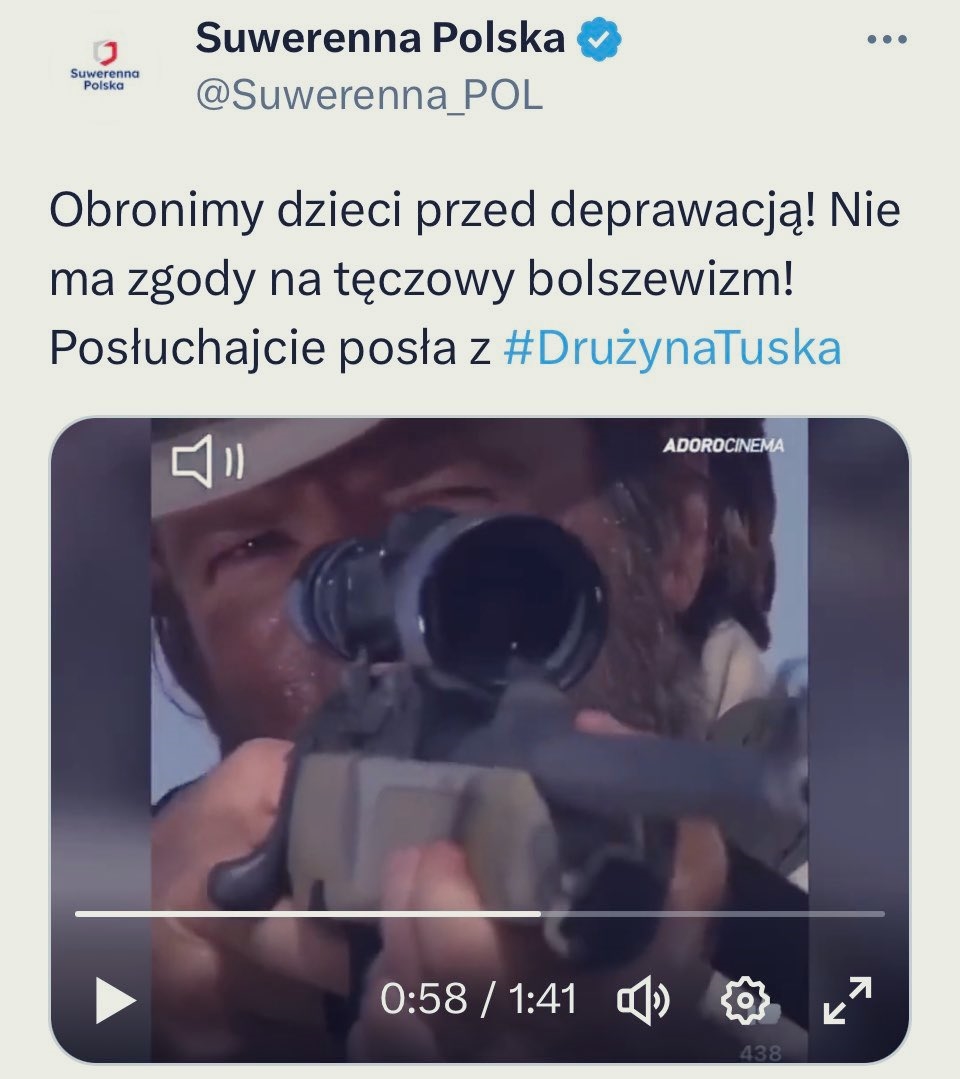
Task: Click the blue verified badge
Action: point(599,39)
